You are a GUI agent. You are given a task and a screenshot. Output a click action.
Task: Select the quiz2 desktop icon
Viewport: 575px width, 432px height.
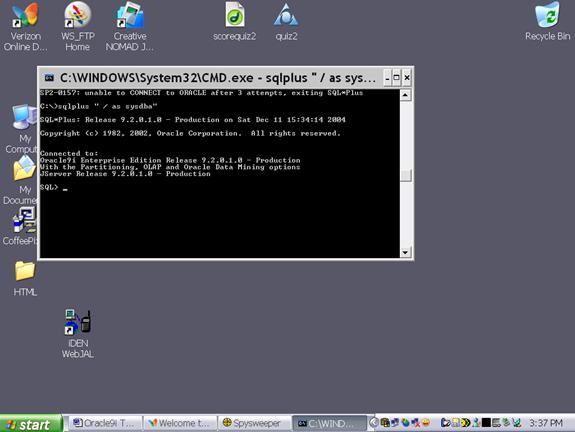[x=286, y=21]
